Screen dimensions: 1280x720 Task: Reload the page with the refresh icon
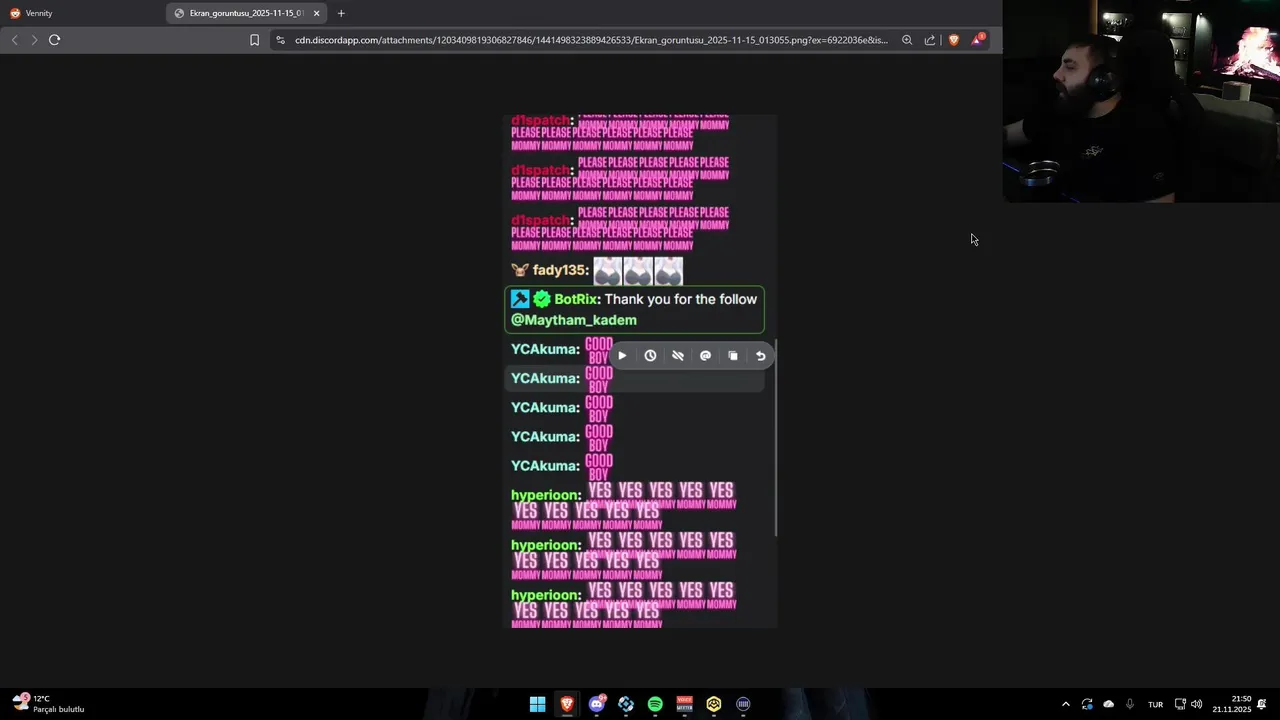[54, 40]
